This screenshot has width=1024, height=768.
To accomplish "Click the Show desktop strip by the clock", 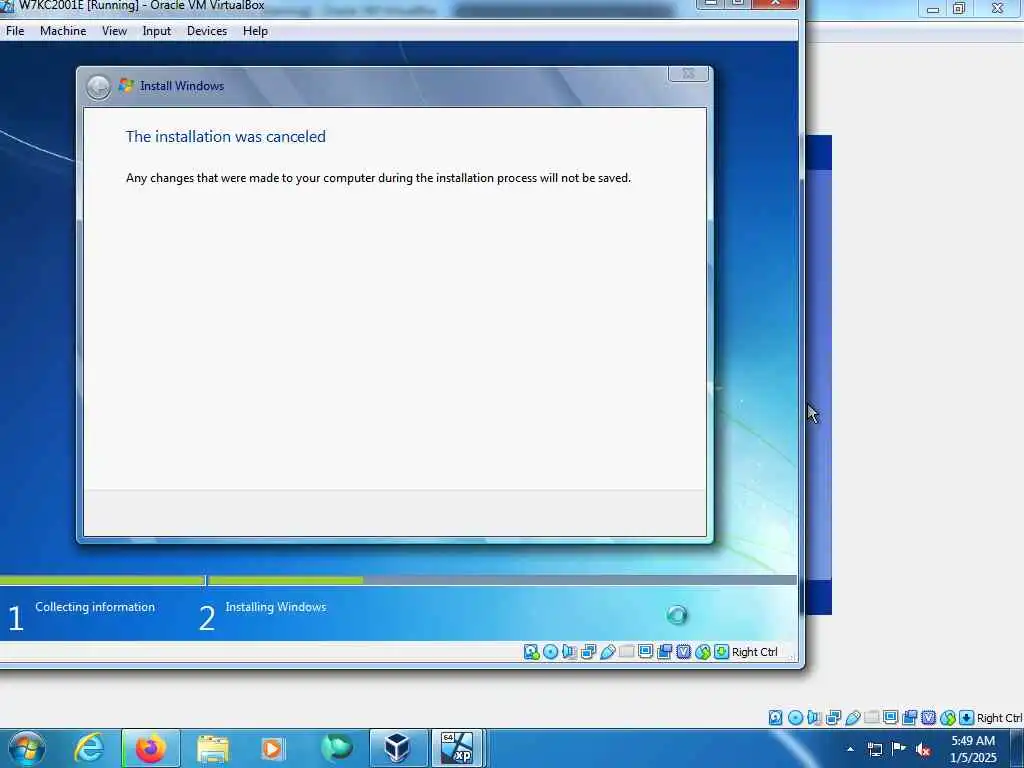I will coord(1017,748).
